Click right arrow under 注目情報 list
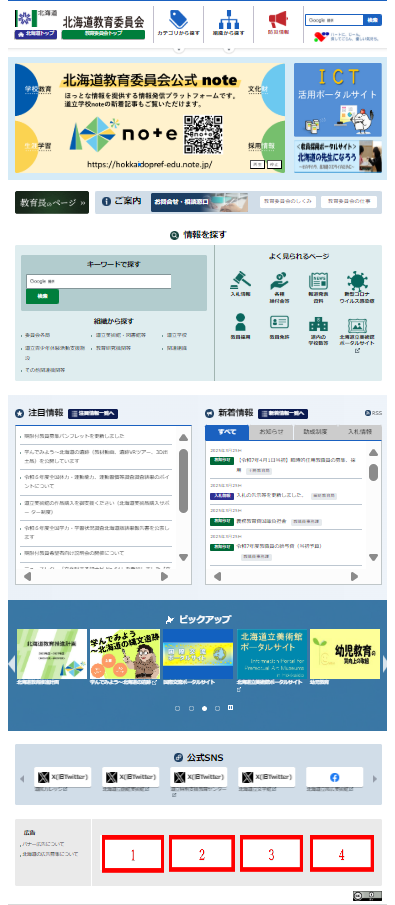395x905 pixels. (x=165, y=576)
